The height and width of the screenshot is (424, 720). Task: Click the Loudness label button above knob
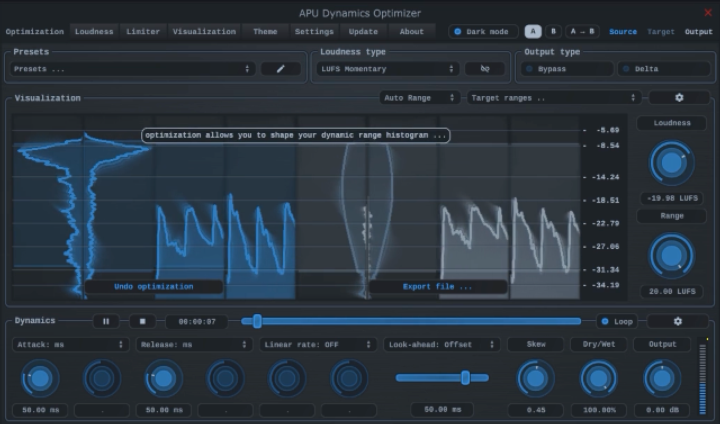pyautogui.click(x=672, y=123)
